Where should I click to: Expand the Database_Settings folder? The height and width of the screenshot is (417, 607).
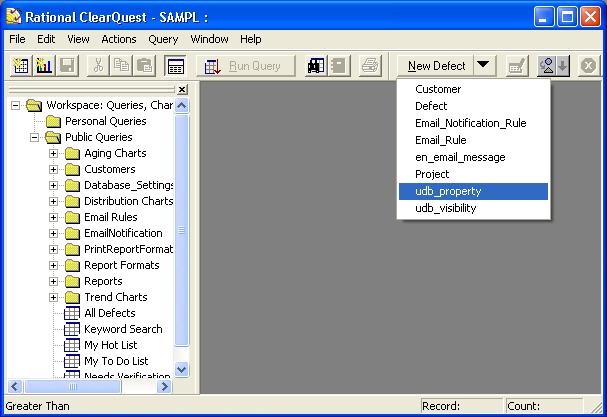coord(53,185)
